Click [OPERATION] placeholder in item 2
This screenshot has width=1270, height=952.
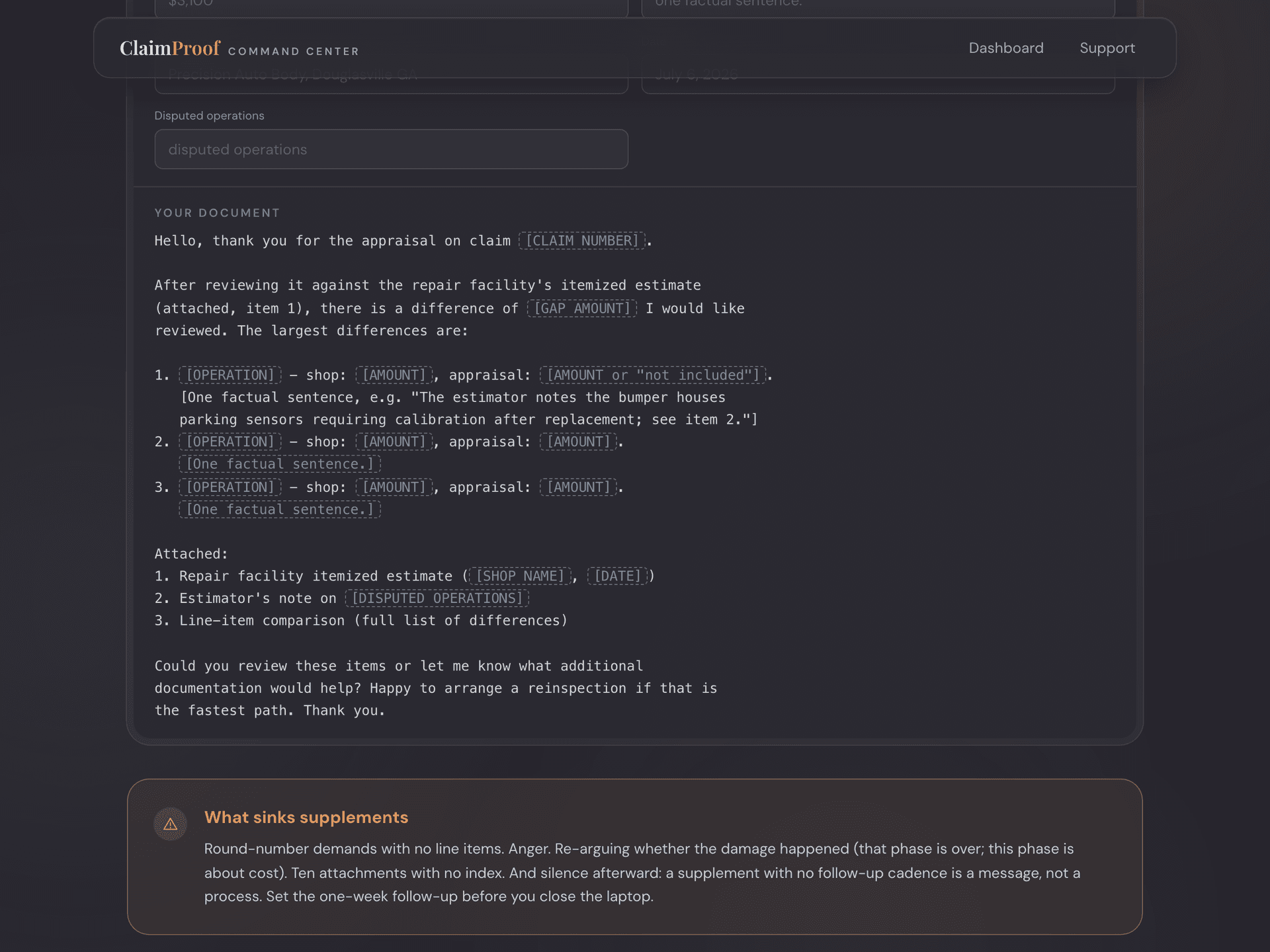coord(230,442)
